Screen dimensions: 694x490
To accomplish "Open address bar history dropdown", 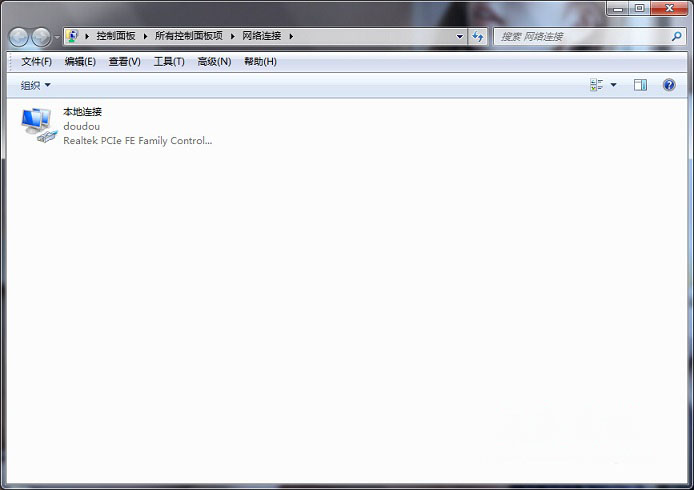I will (460, 36).
